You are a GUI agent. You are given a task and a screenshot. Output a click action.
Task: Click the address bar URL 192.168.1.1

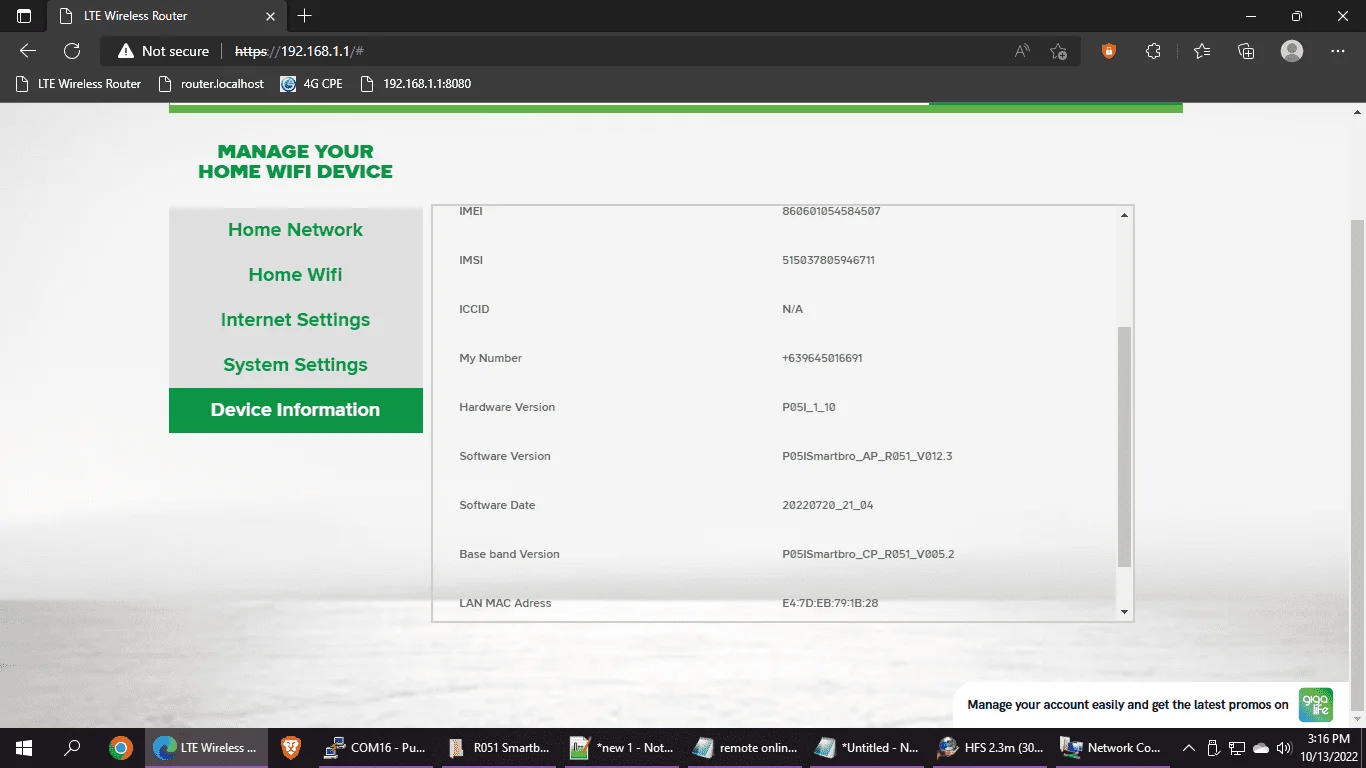click(x=299, y=51)
